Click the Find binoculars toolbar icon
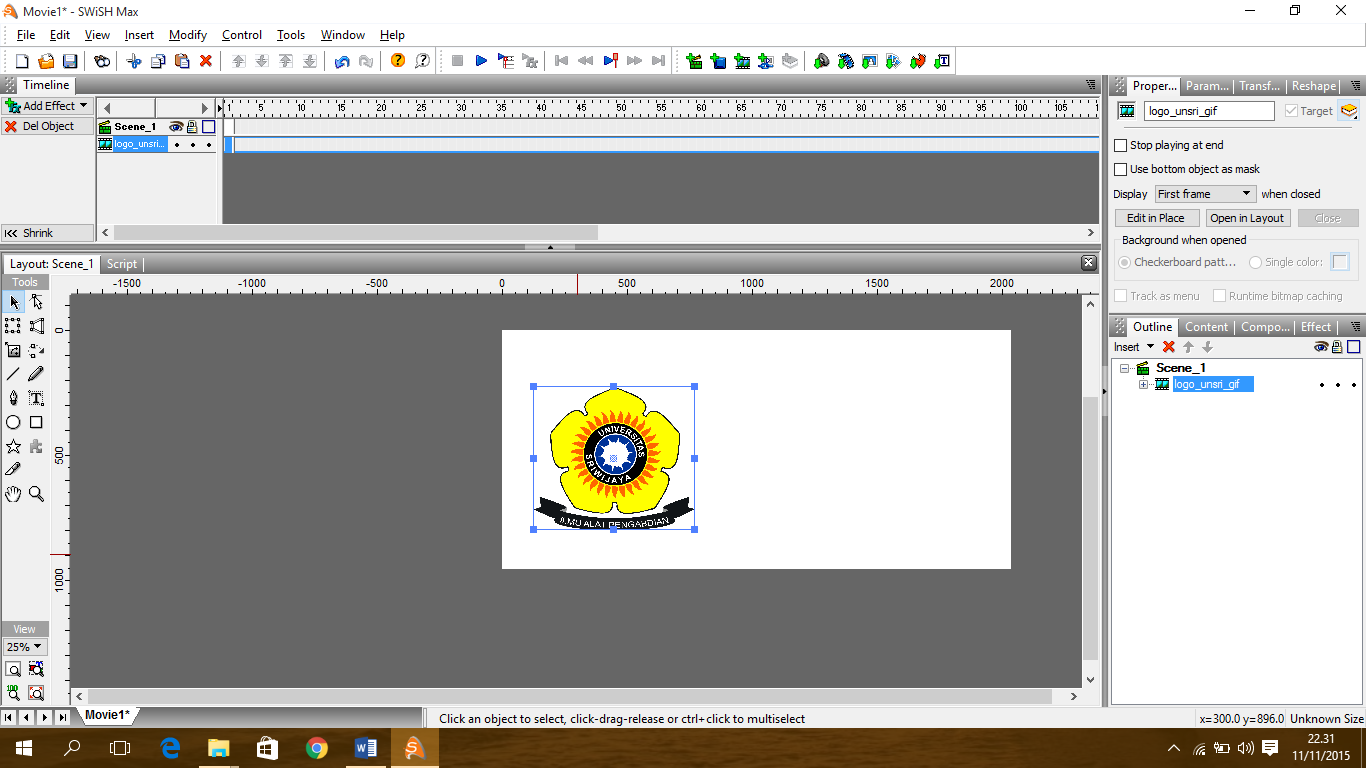This screenshot has width=1366, height=768. click(101, 61)
